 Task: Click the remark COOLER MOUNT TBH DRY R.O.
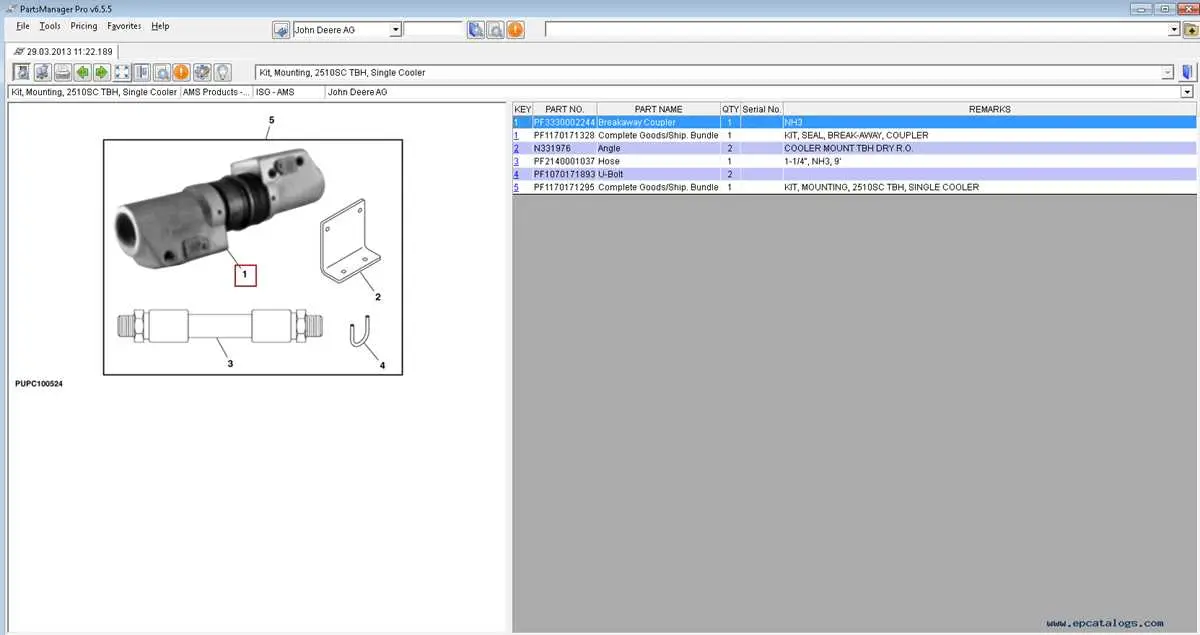pyautogui.click(x=848, y=148)
